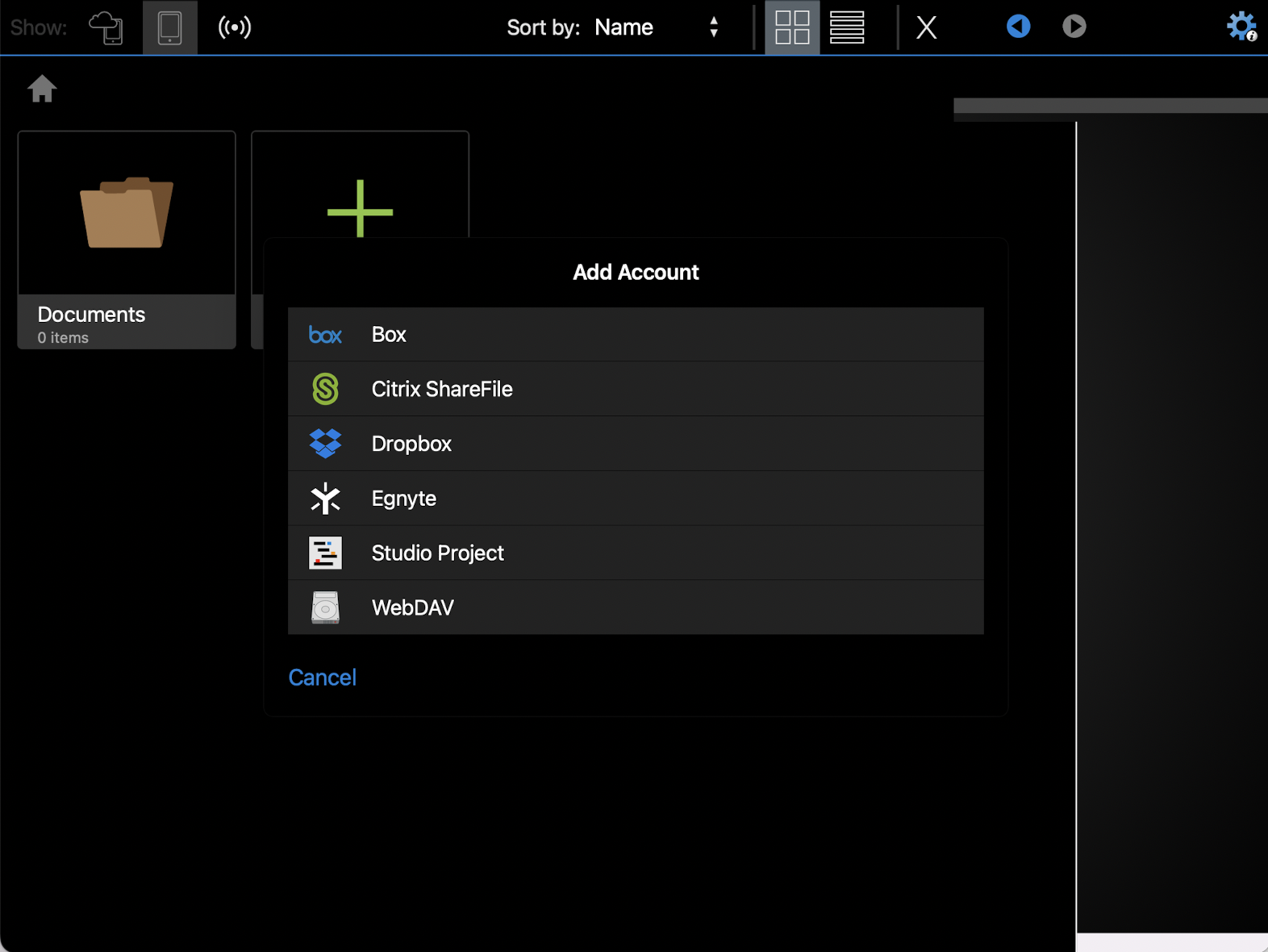Click the Dropbox logo icon
This screenshot has height=952, width=1268.
pos(325,444)
